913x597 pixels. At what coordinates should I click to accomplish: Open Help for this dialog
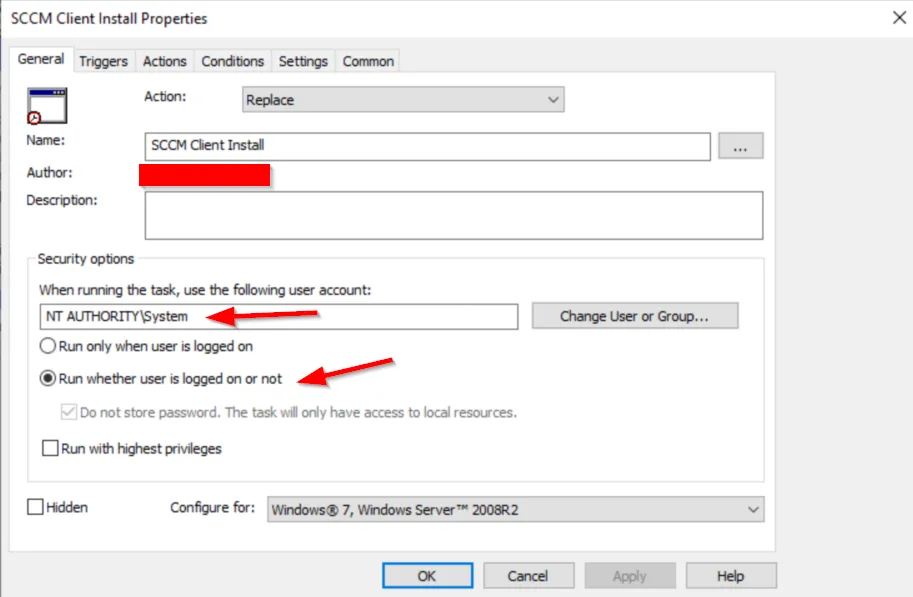coord(731,575)
